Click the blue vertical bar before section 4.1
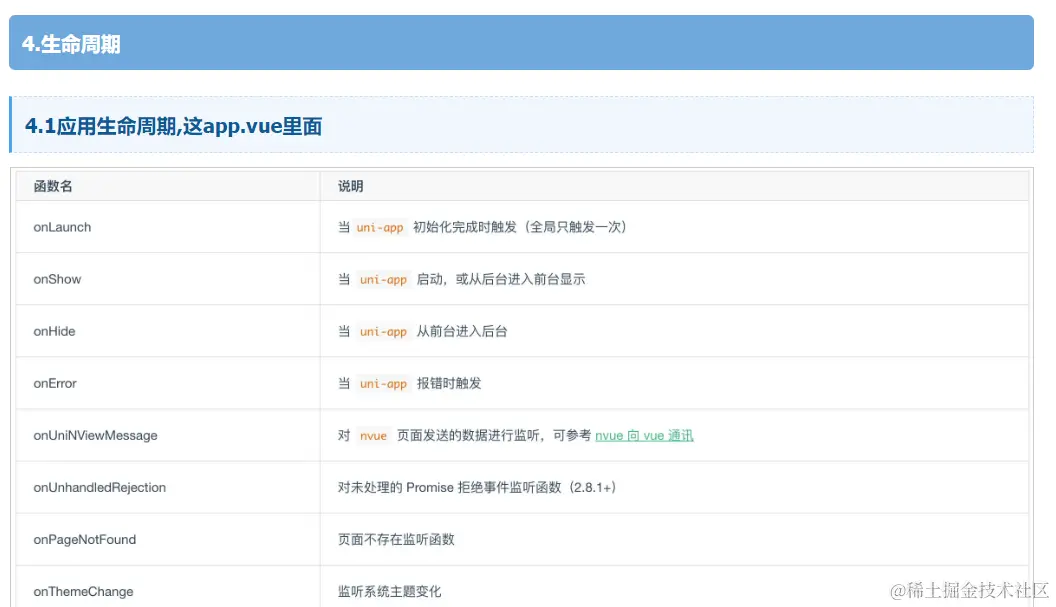 pyautogui.click(x=11, y=126)
